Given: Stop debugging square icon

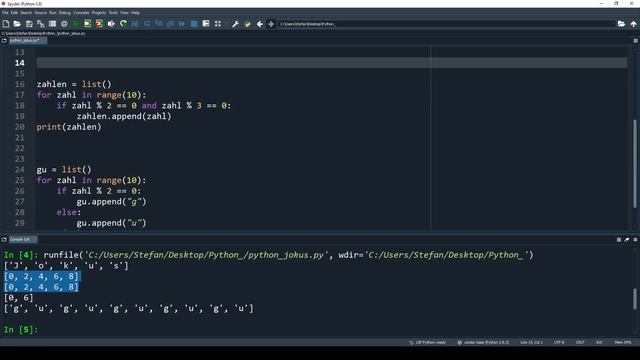Looking at the screenshot, I should [194, 24].
